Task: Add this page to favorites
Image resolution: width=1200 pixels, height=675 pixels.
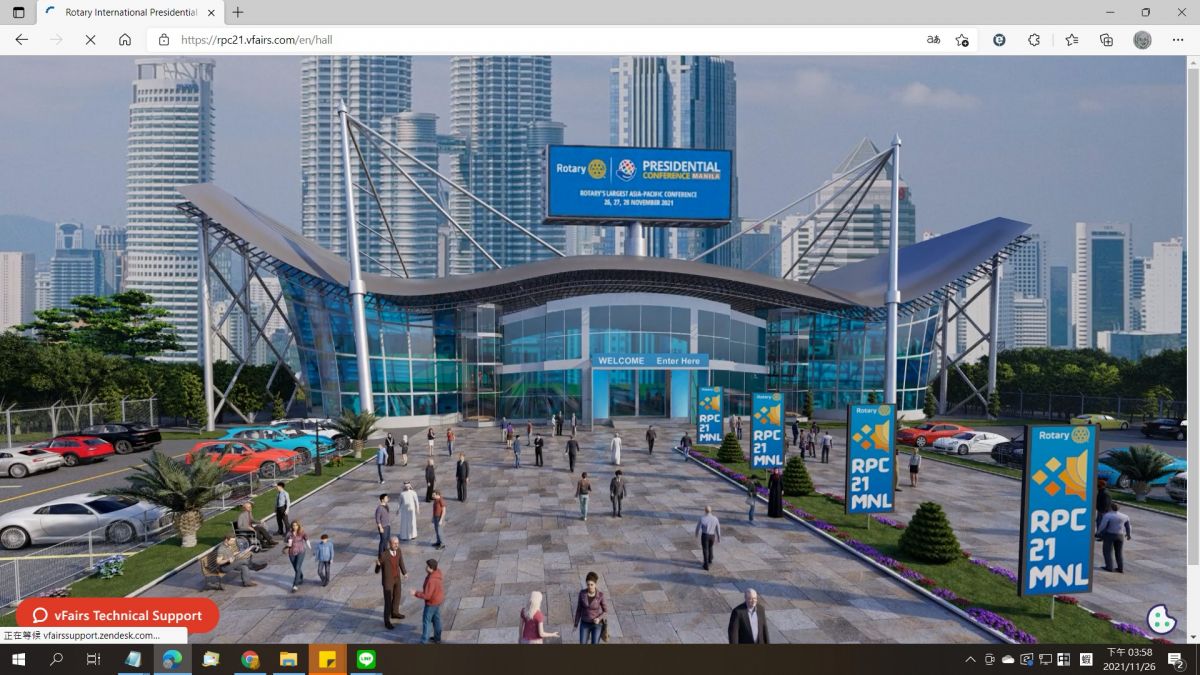Action: point(962,40)
